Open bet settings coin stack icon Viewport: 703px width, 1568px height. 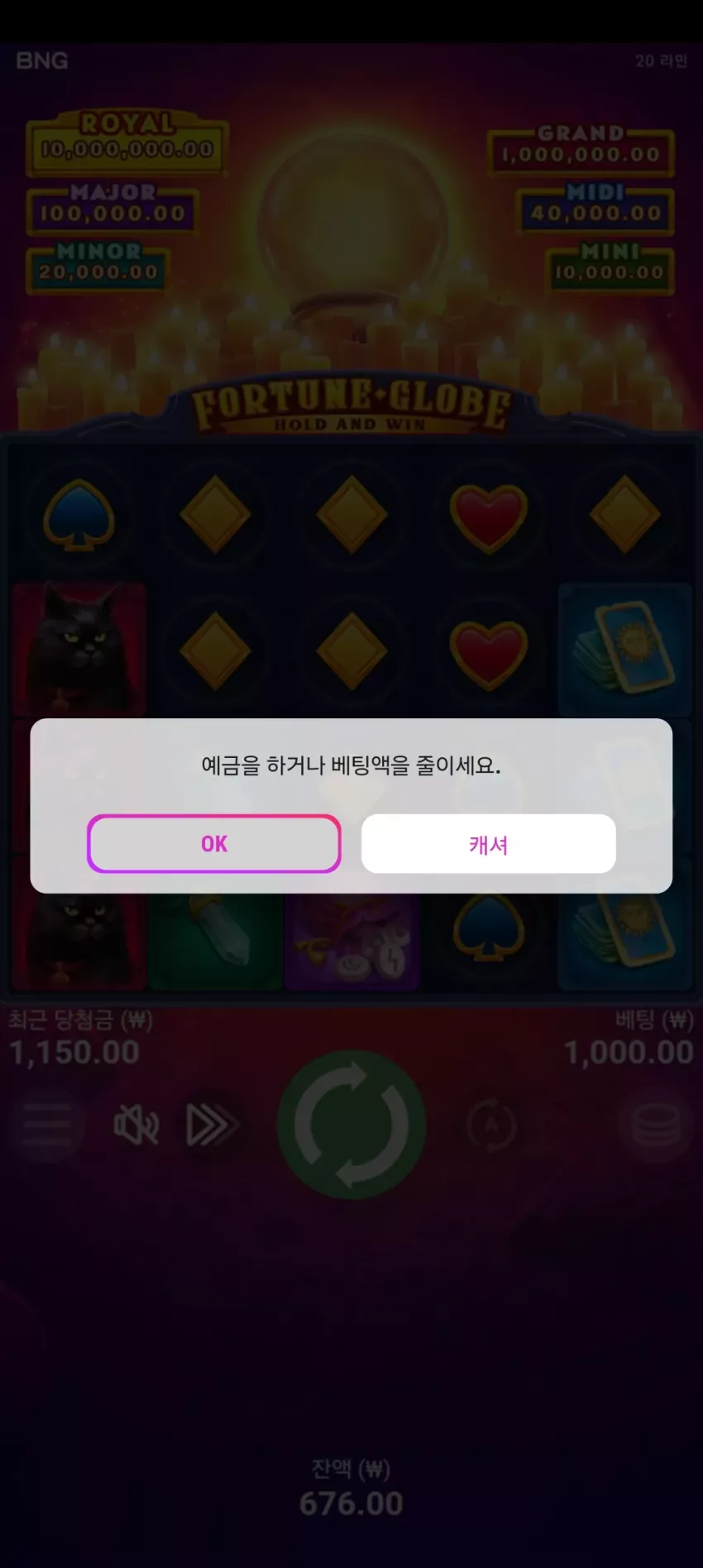click(x=656, y=1125)
